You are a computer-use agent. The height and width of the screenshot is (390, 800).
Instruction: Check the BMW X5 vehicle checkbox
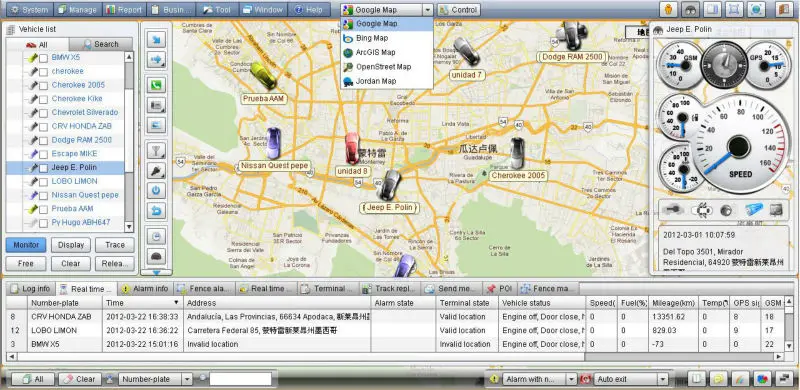[x=43, y=58]
